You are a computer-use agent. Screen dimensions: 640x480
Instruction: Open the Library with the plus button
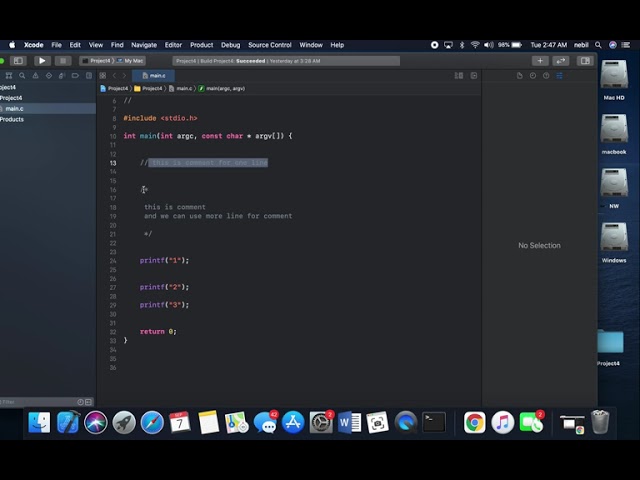[x=540, y=61]
